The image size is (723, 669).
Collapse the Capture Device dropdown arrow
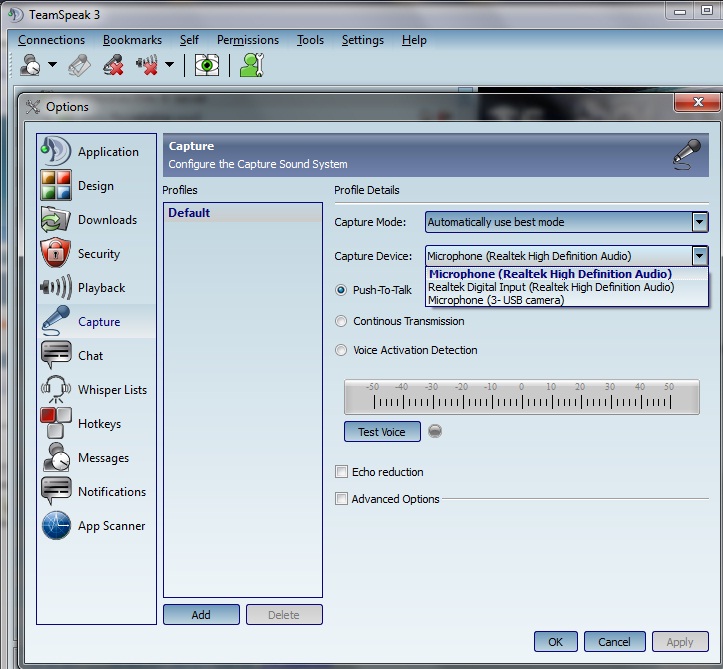click(x=699, y=255)
